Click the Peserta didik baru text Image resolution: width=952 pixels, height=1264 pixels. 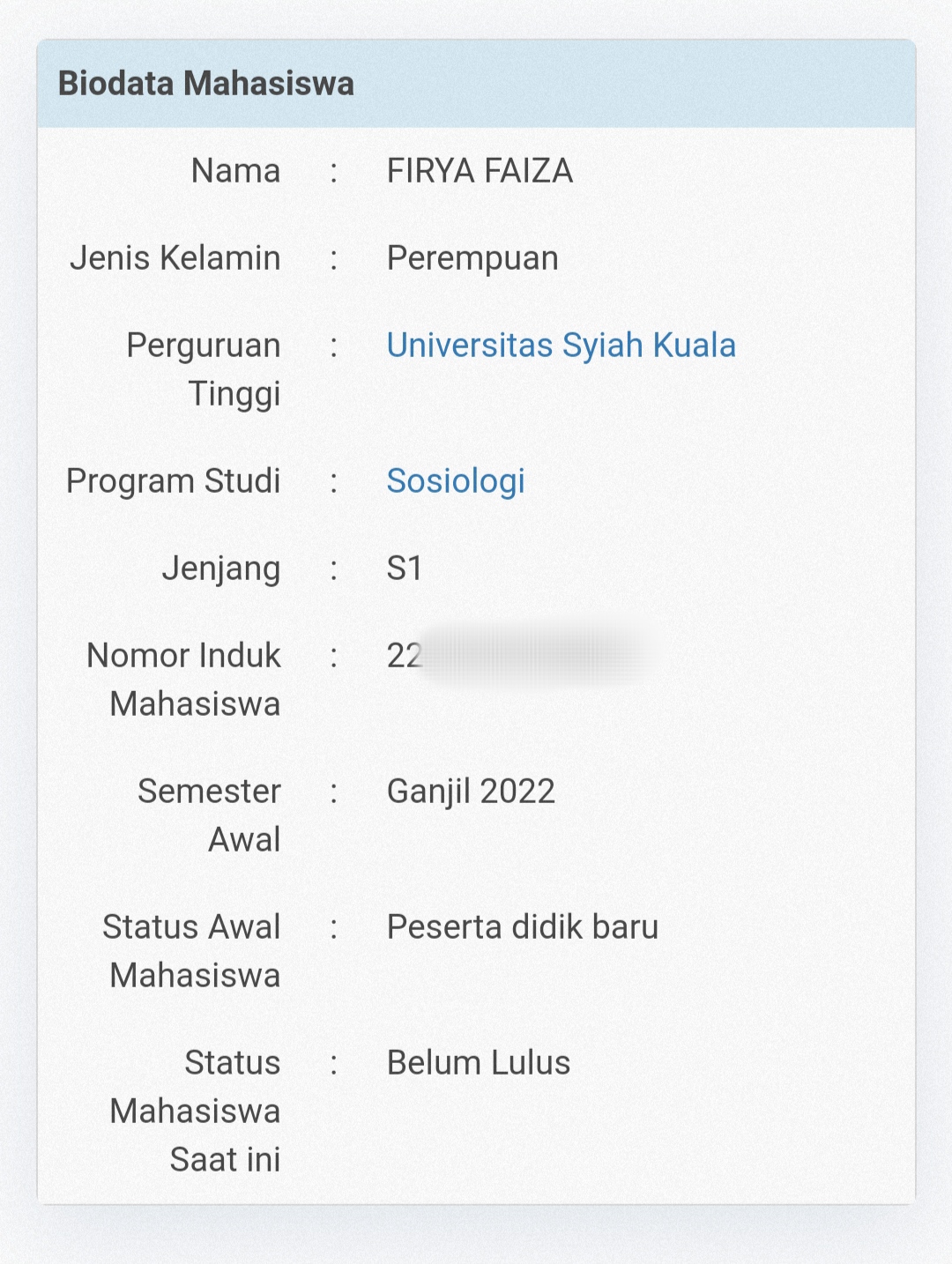point(522,927)
